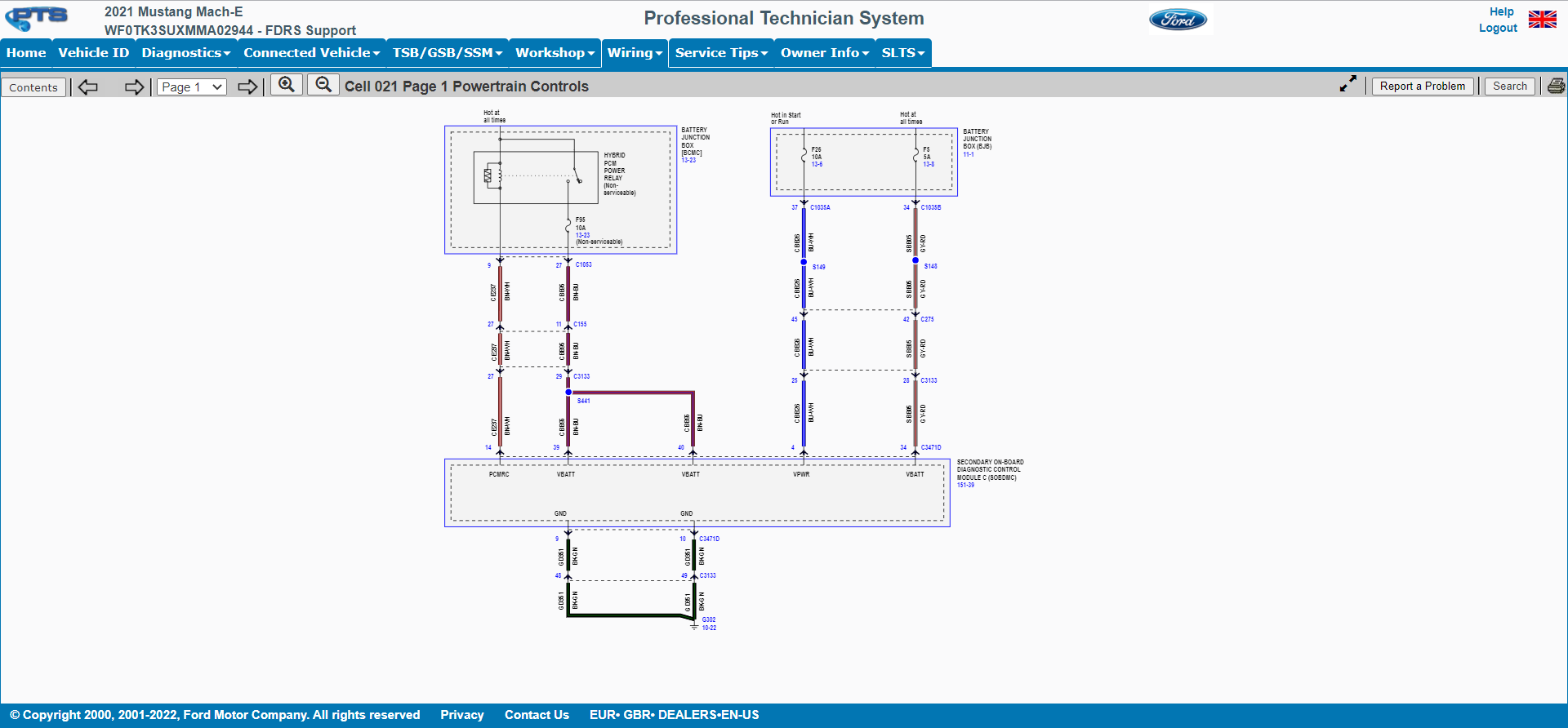Expand diagram to full screen
The height and width of the screenshot is (728, 1568).
1347,84
